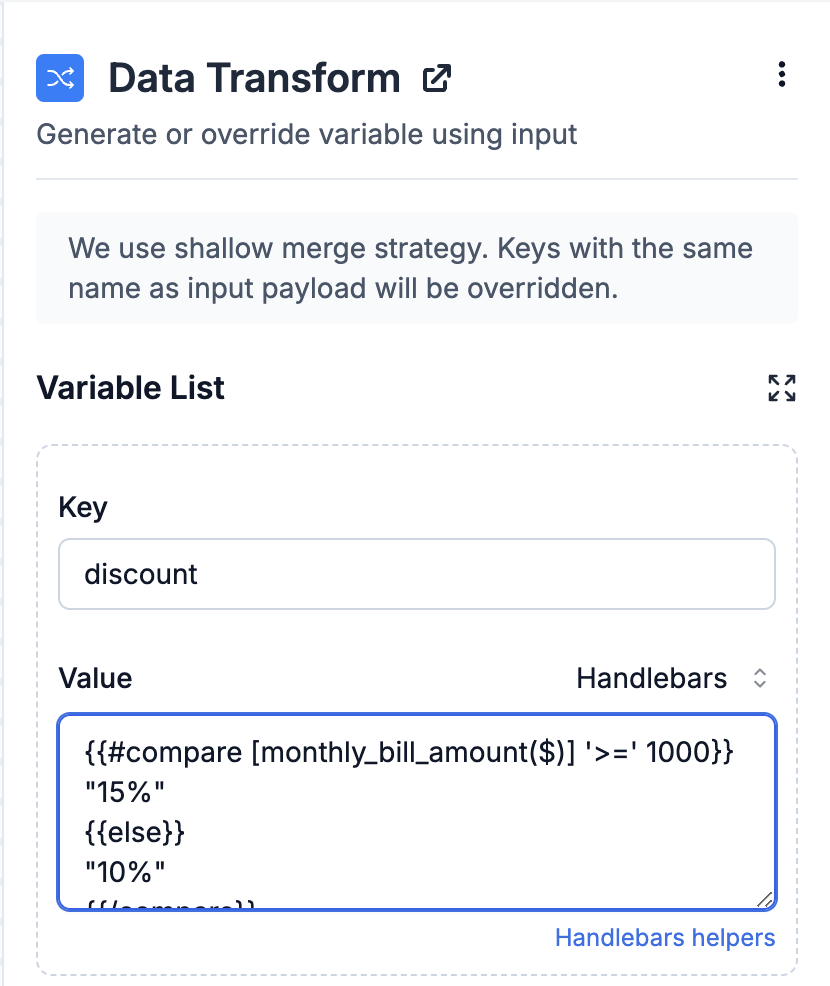The width and height of the screenshot is (830, 986).
Task: Expand the Variable List to fullscreen
Action: point(782,387)
